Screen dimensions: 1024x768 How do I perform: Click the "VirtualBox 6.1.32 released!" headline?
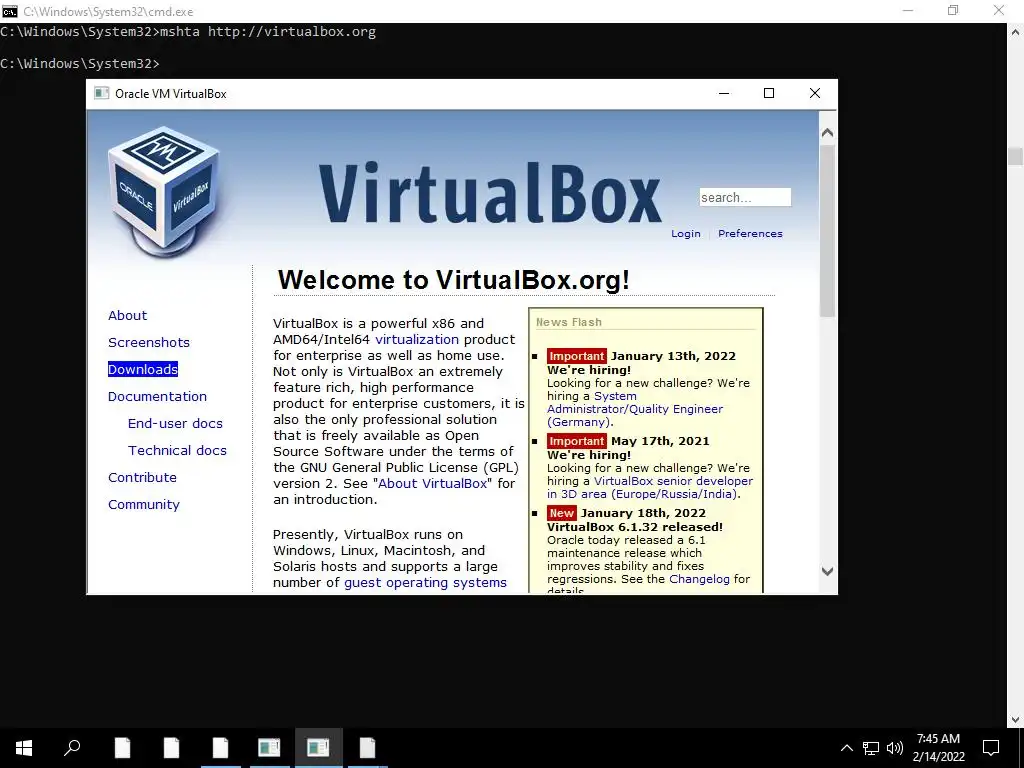[635, 527]
